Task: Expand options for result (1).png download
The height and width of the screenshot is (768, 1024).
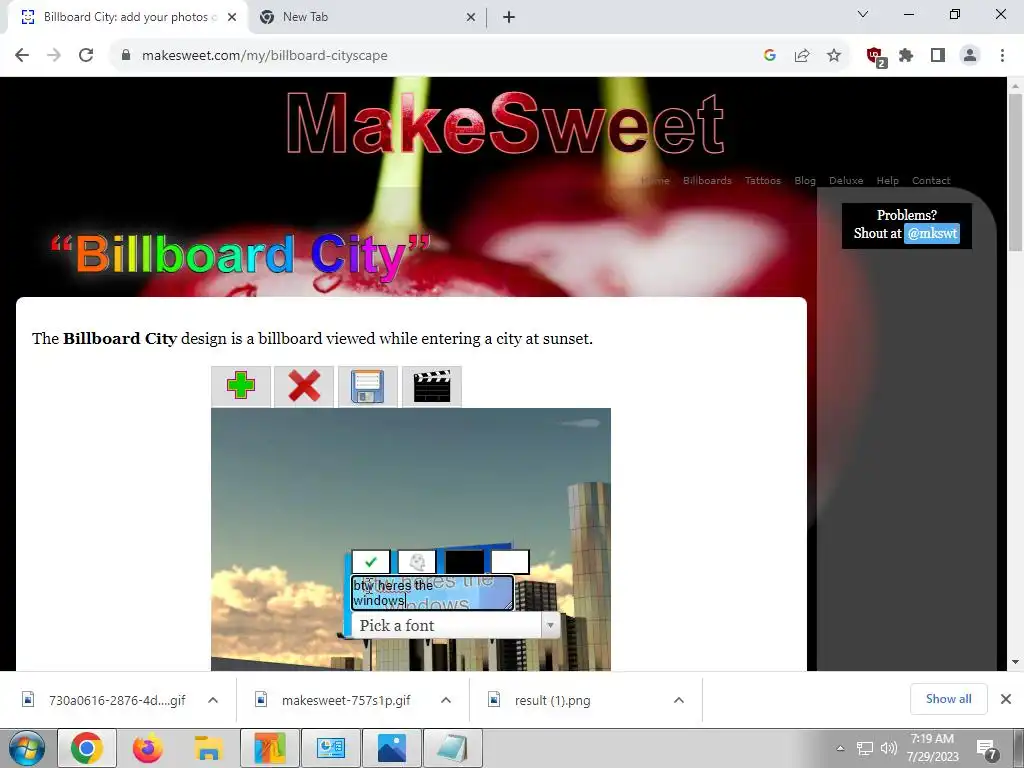Action: (x=679, y=700)
